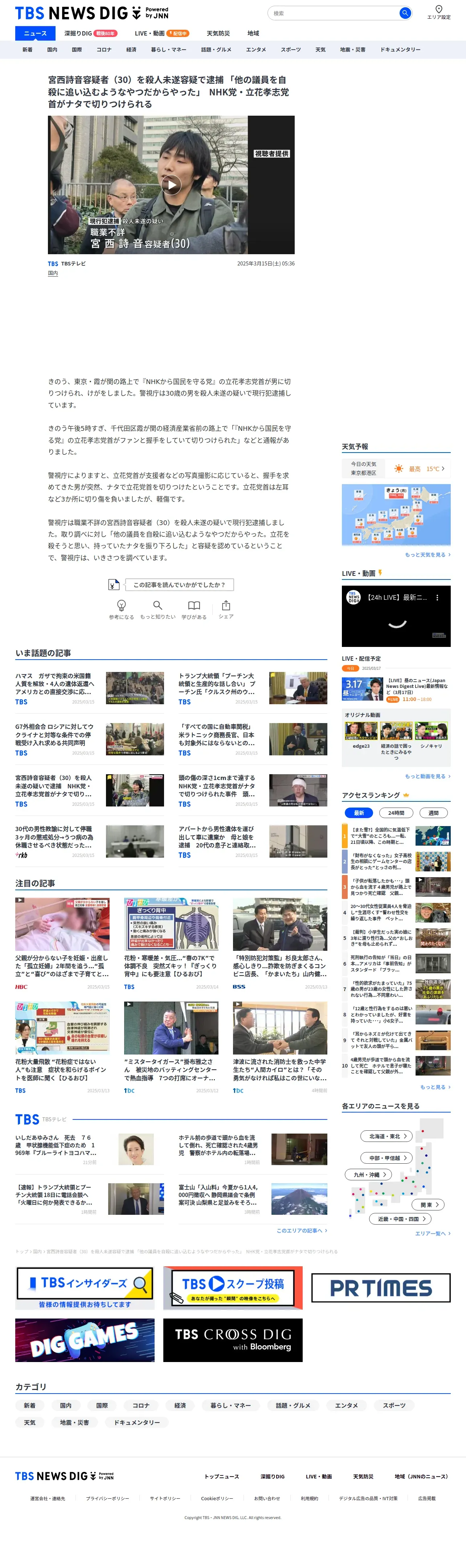Viewport: 466px width, 1568px height.
Task: Click the TBS NEWS DIG header logo
Action: point(91,13)
